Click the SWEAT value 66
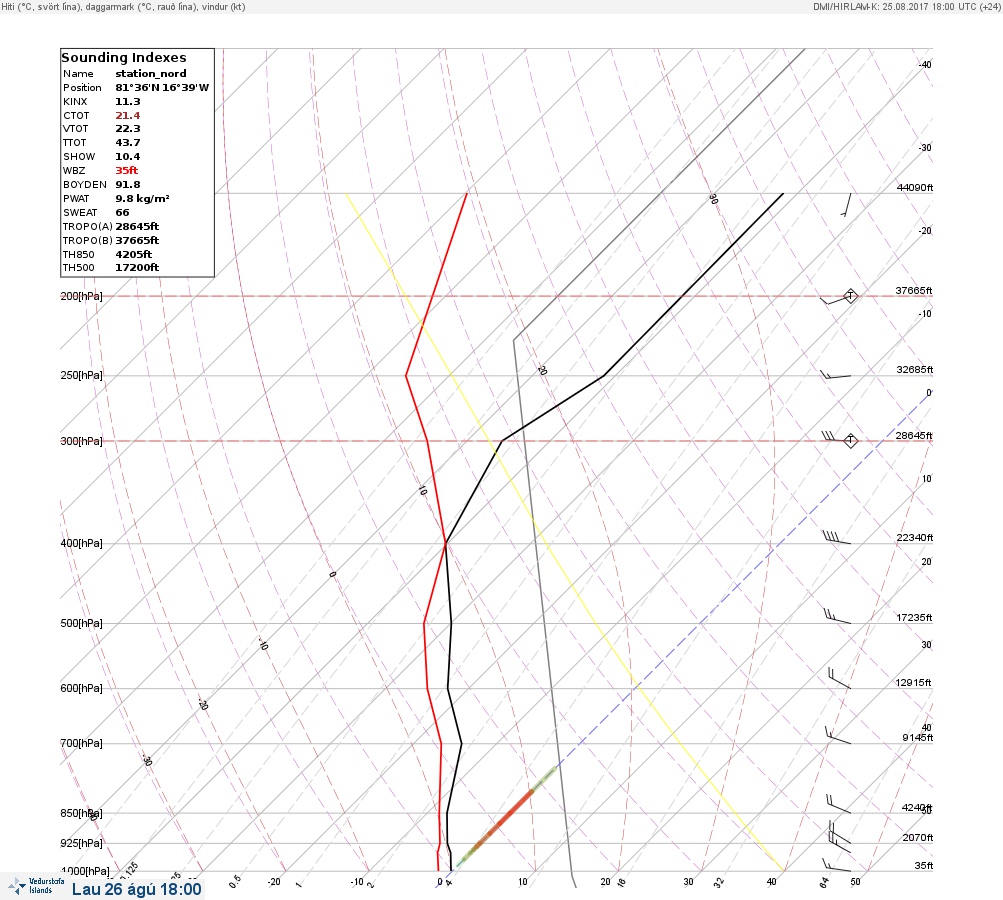The image size is (1003, 900). (122, 212)
